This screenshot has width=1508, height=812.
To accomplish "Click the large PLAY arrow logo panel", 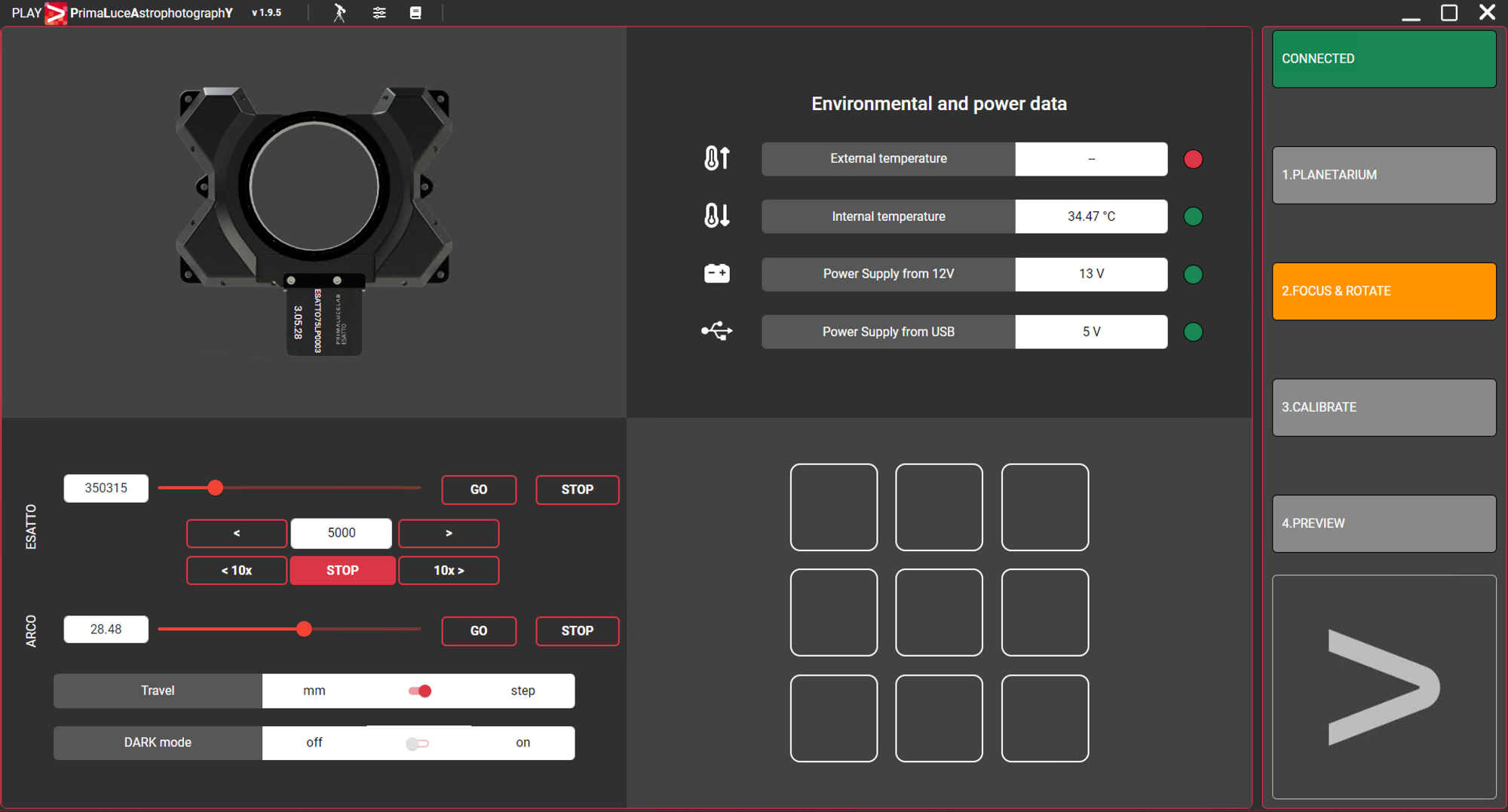I will [1384, 687].
